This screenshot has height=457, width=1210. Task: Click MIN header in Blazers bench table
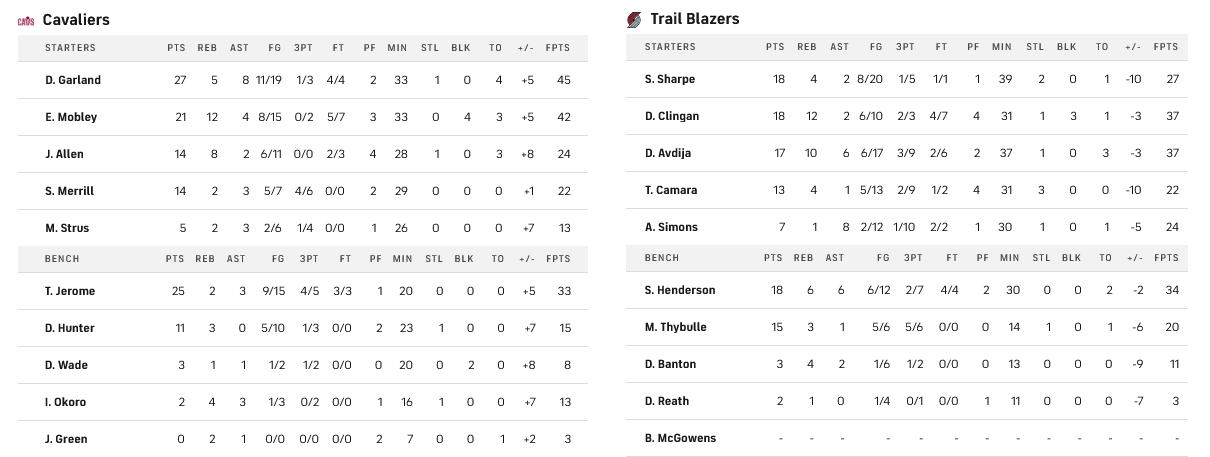pyautogui.click(x=1002, y=258)
